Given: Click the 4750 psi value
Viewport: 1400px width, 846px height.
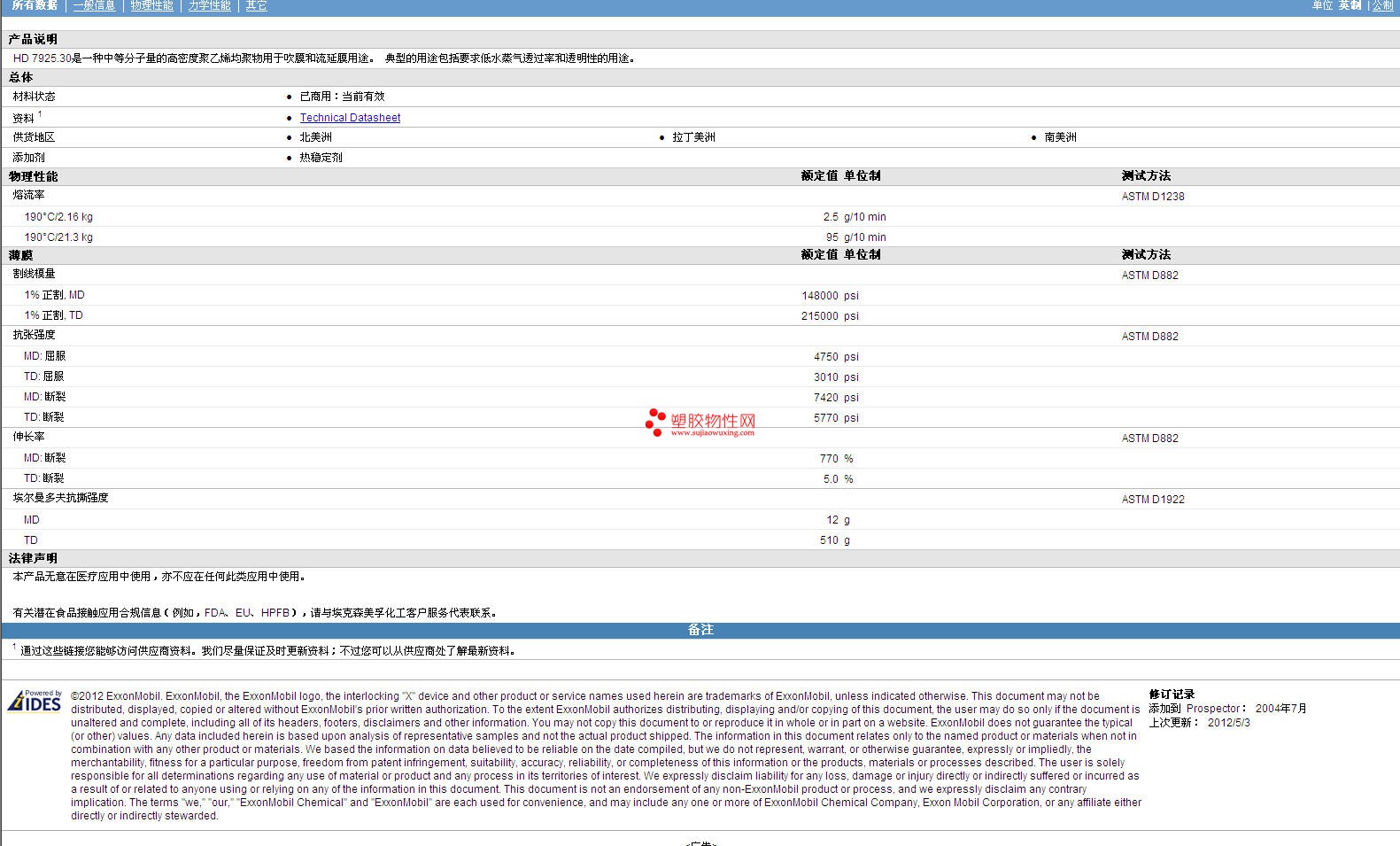Looking at the screenshot, I should pos(836,357).
